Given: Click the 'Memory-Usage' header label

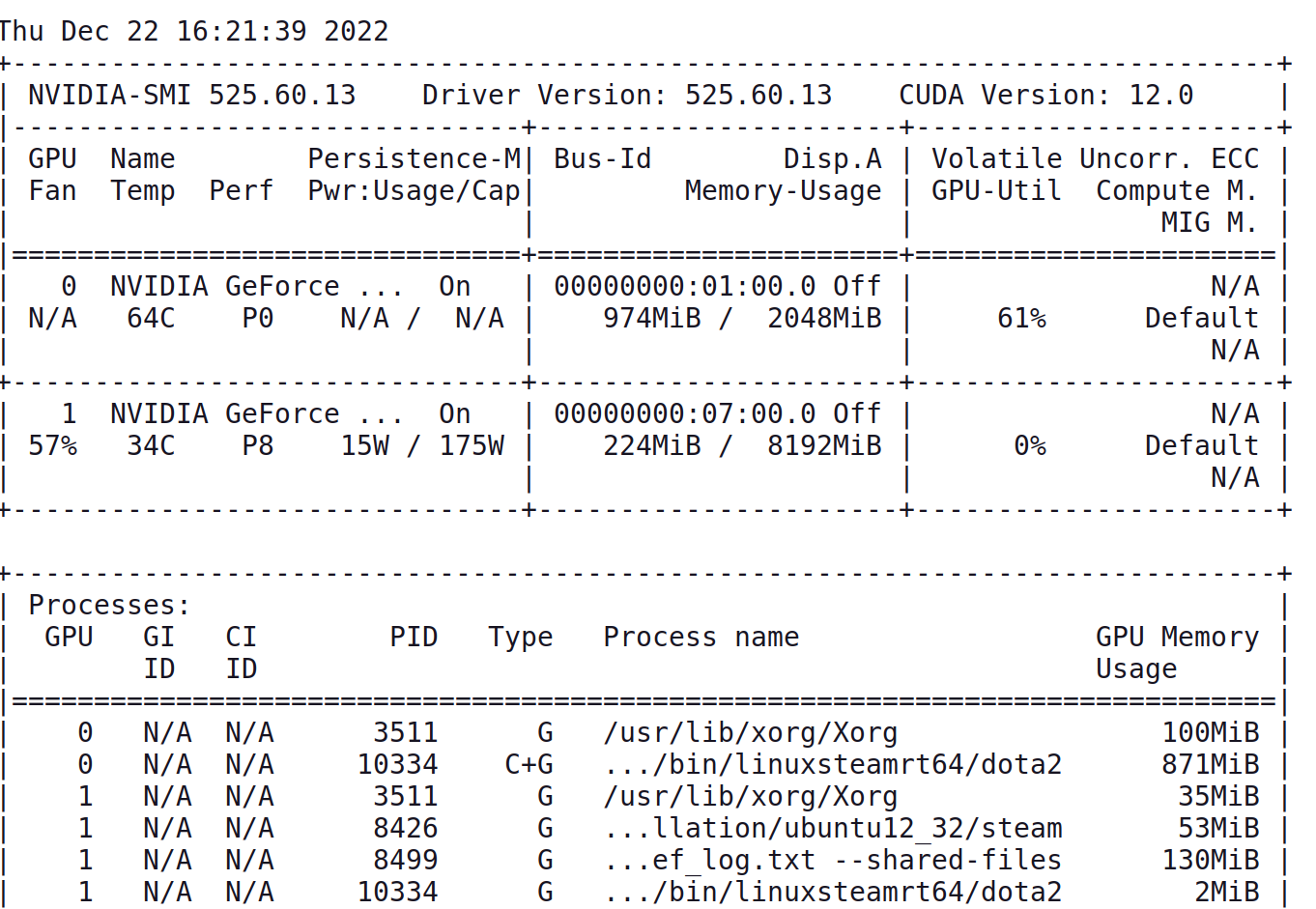Looking at the screenshot, I should (784, 191).
